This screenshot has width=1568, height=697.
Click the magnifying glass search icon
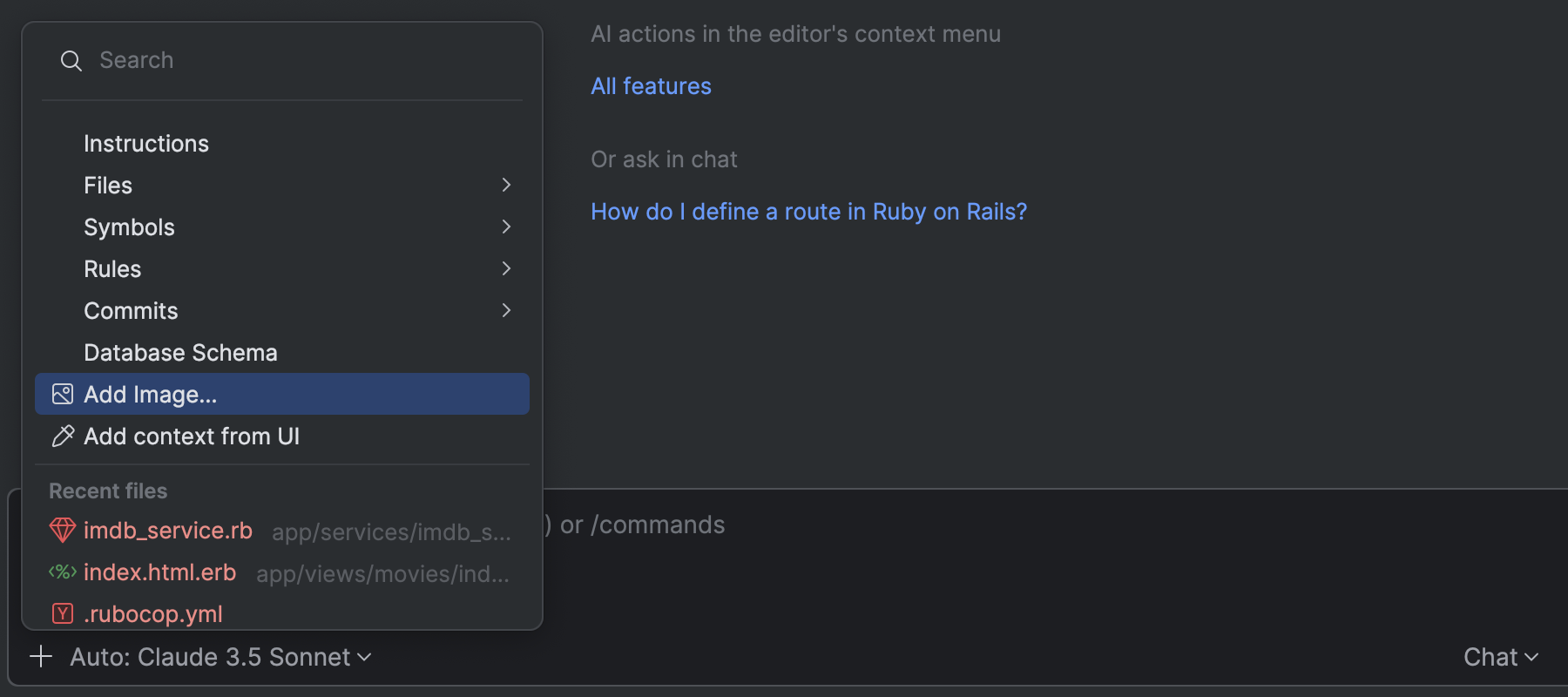pos(71,61)
